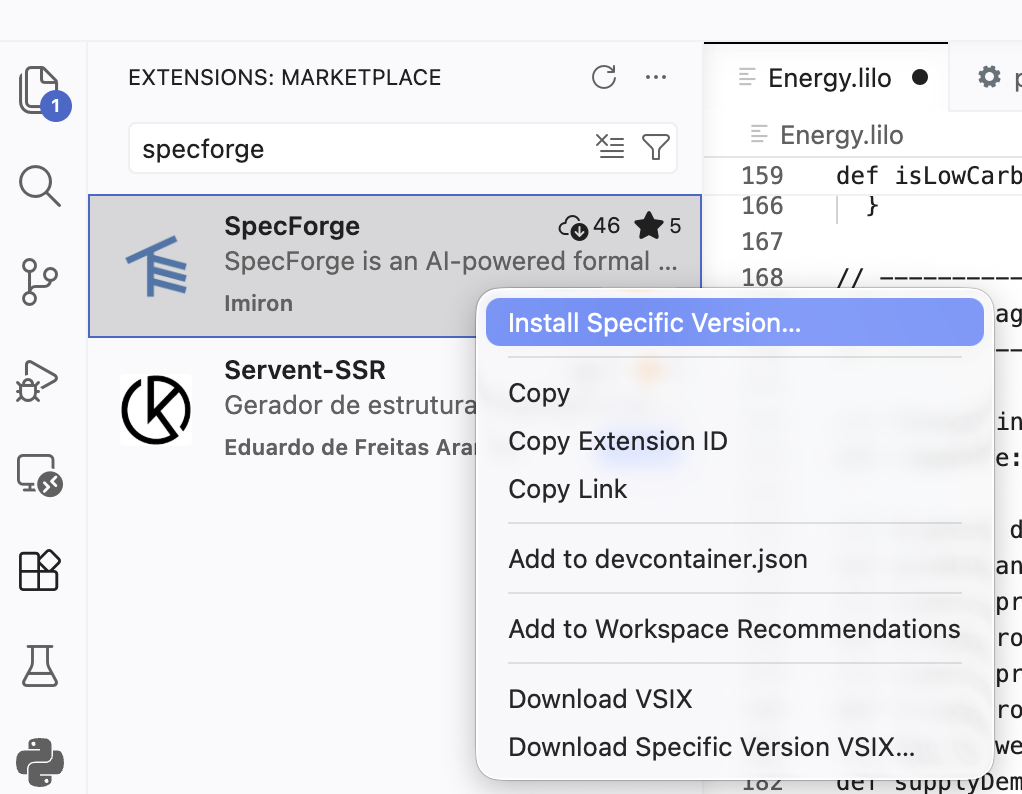Open Remote Explorer view

39,475
